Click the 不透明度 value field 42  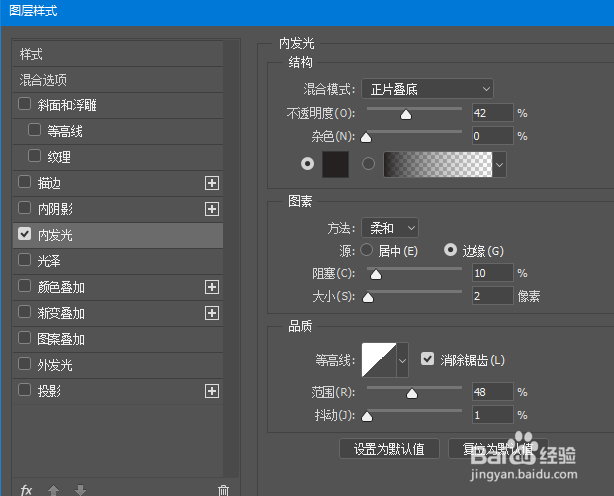point(493,113)
